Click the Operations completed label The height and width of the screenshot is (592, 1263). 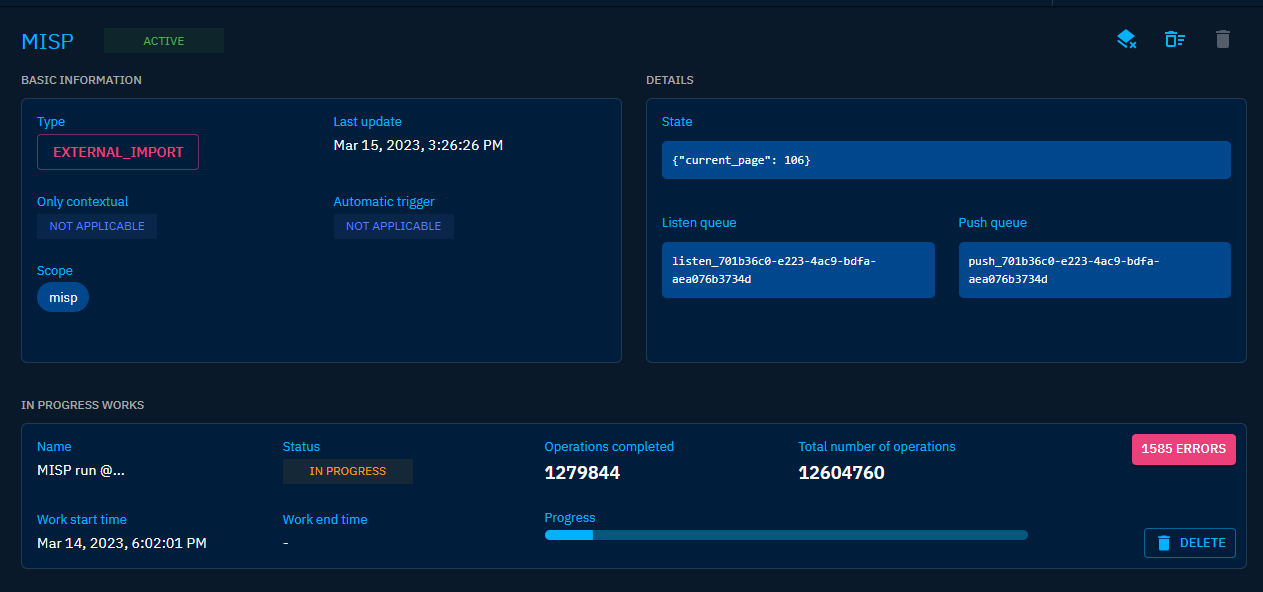609,447
